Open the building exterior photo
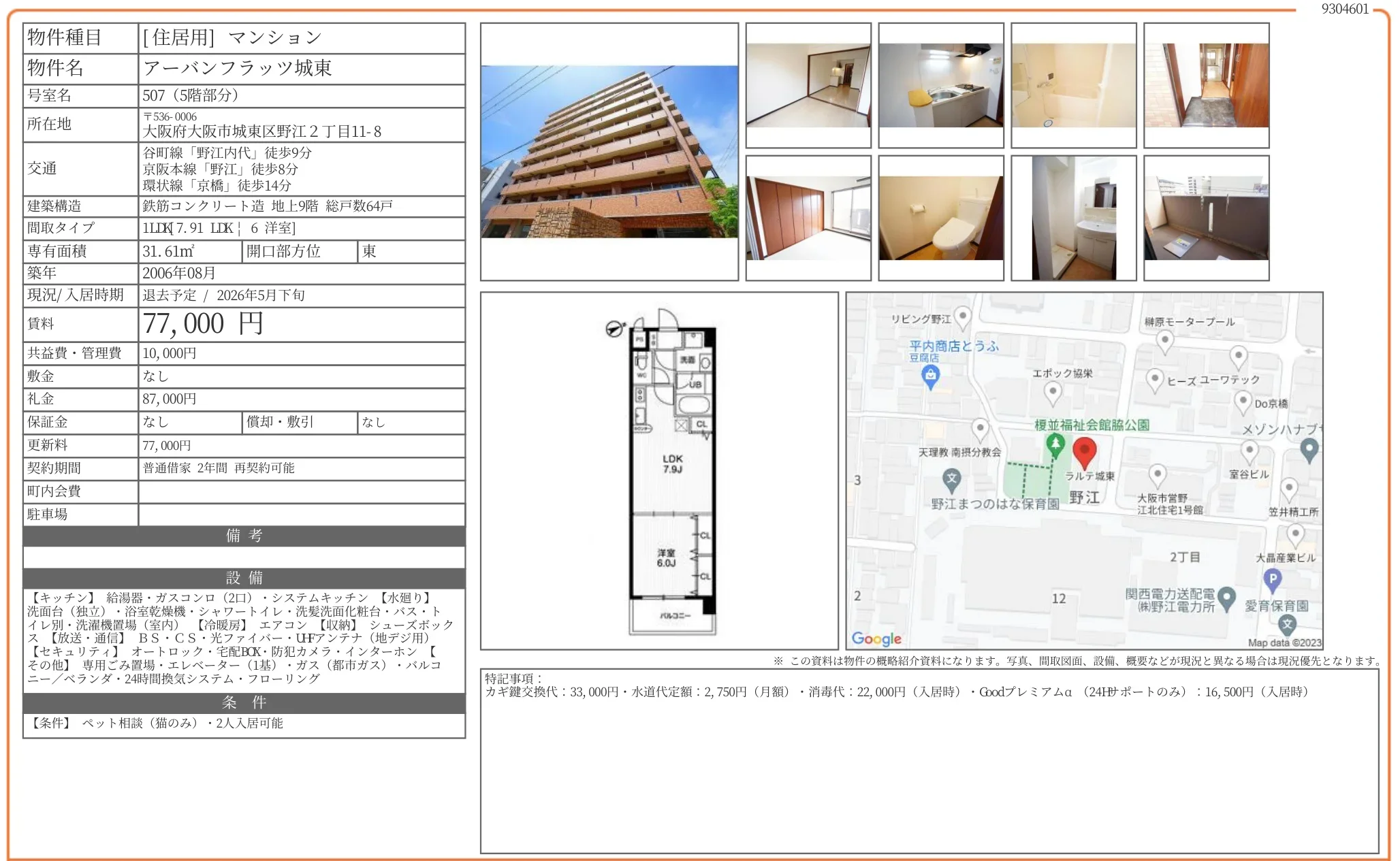Screen dimensions: 1400x861 coord(609,152)
